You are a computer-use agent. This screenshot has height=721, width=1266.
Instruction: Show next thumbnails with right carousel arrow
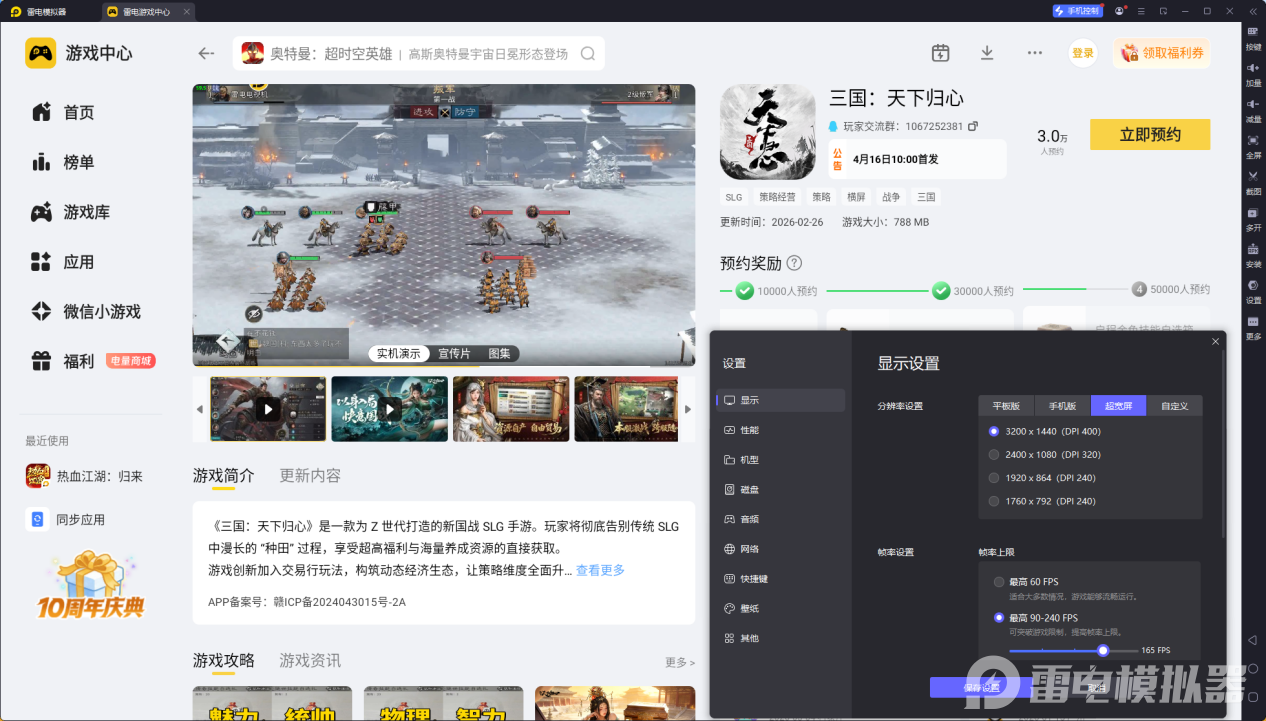[x=687, y=410]
